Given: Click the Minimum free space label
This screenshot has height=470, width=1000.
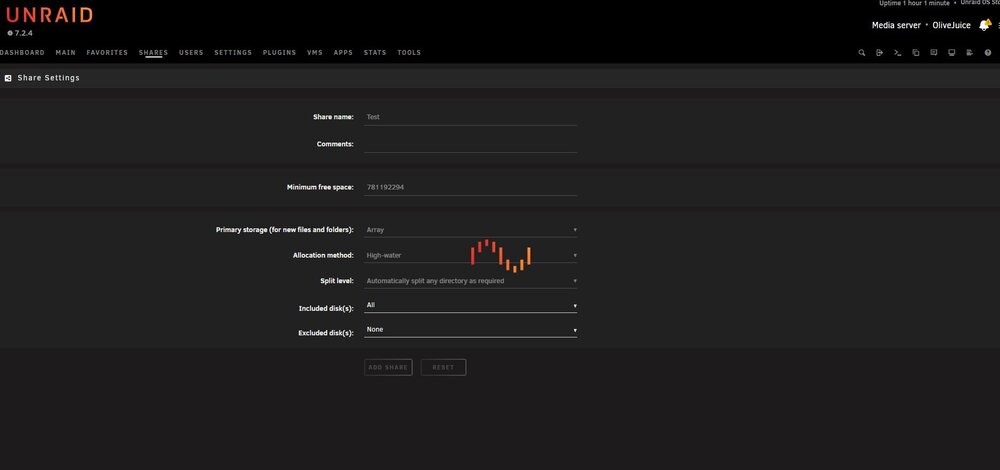Looking at the screenshot, I should (x=320, y=187).
